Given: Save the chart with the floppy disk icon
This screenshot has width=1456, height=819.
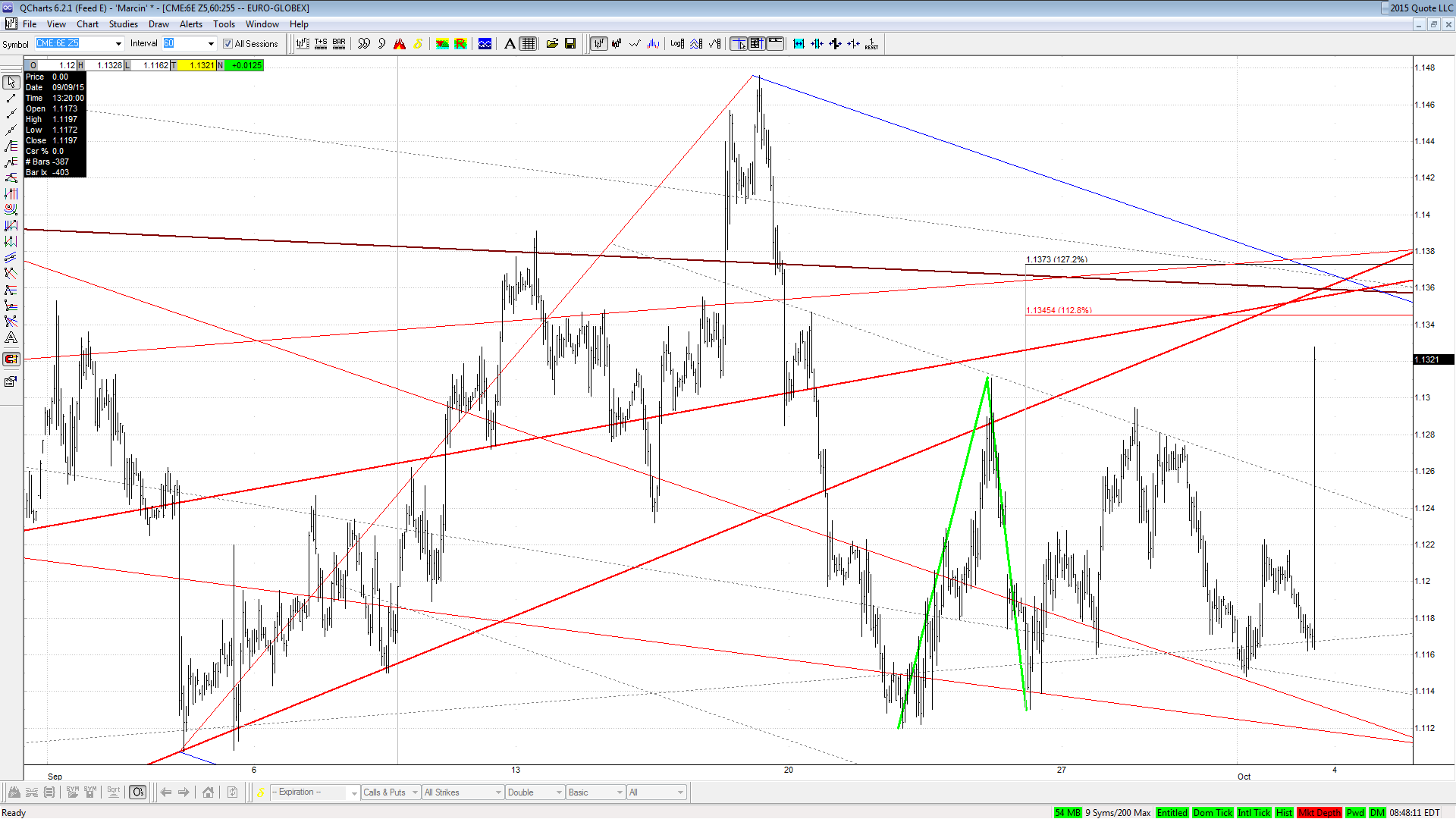Looking at the screenshot, I should pyautogui.click(x=570, y=44).
